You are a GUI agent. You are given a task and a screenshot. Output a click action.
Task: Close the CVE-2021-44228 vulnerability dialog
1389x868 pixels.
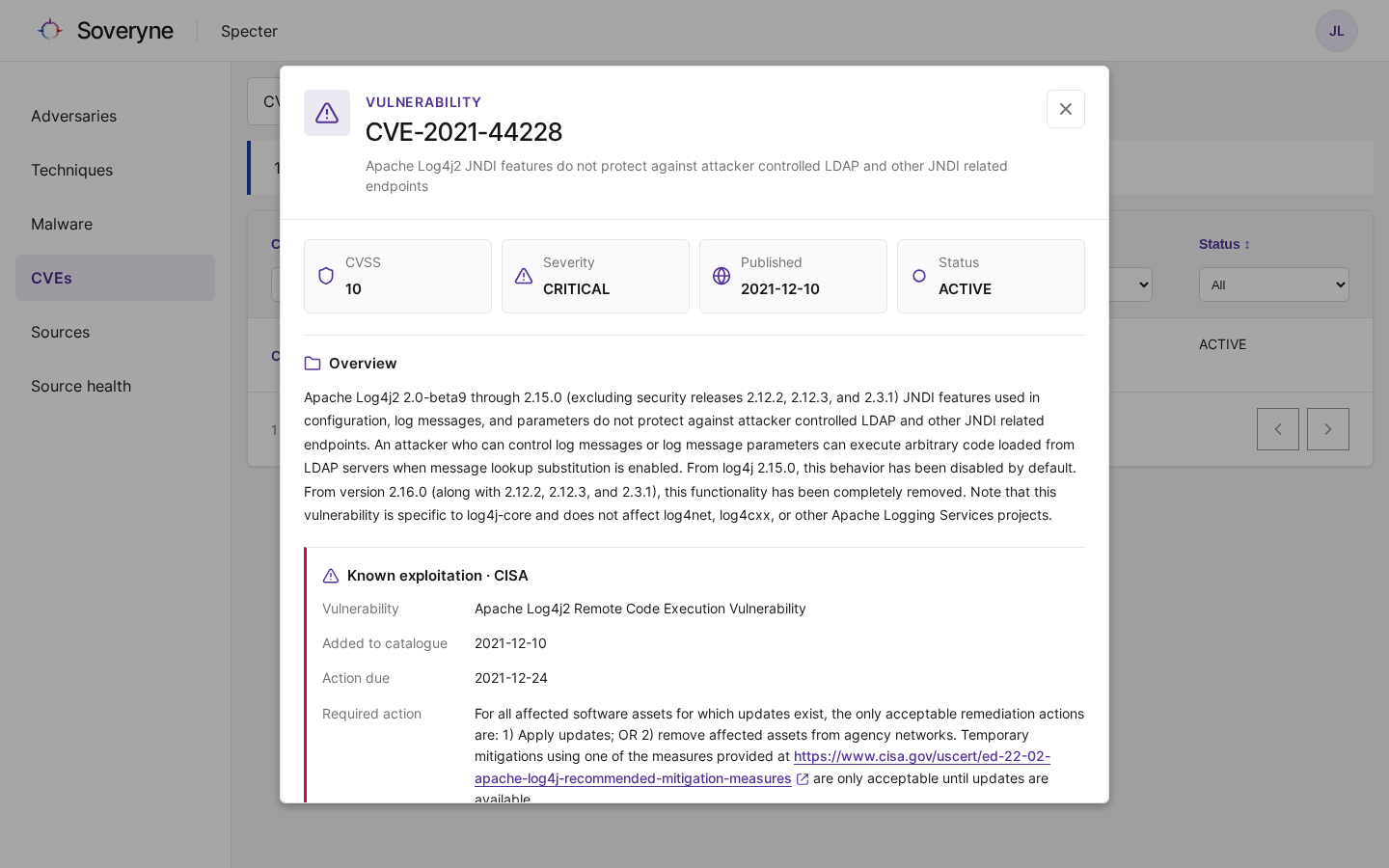(1066, 109)
